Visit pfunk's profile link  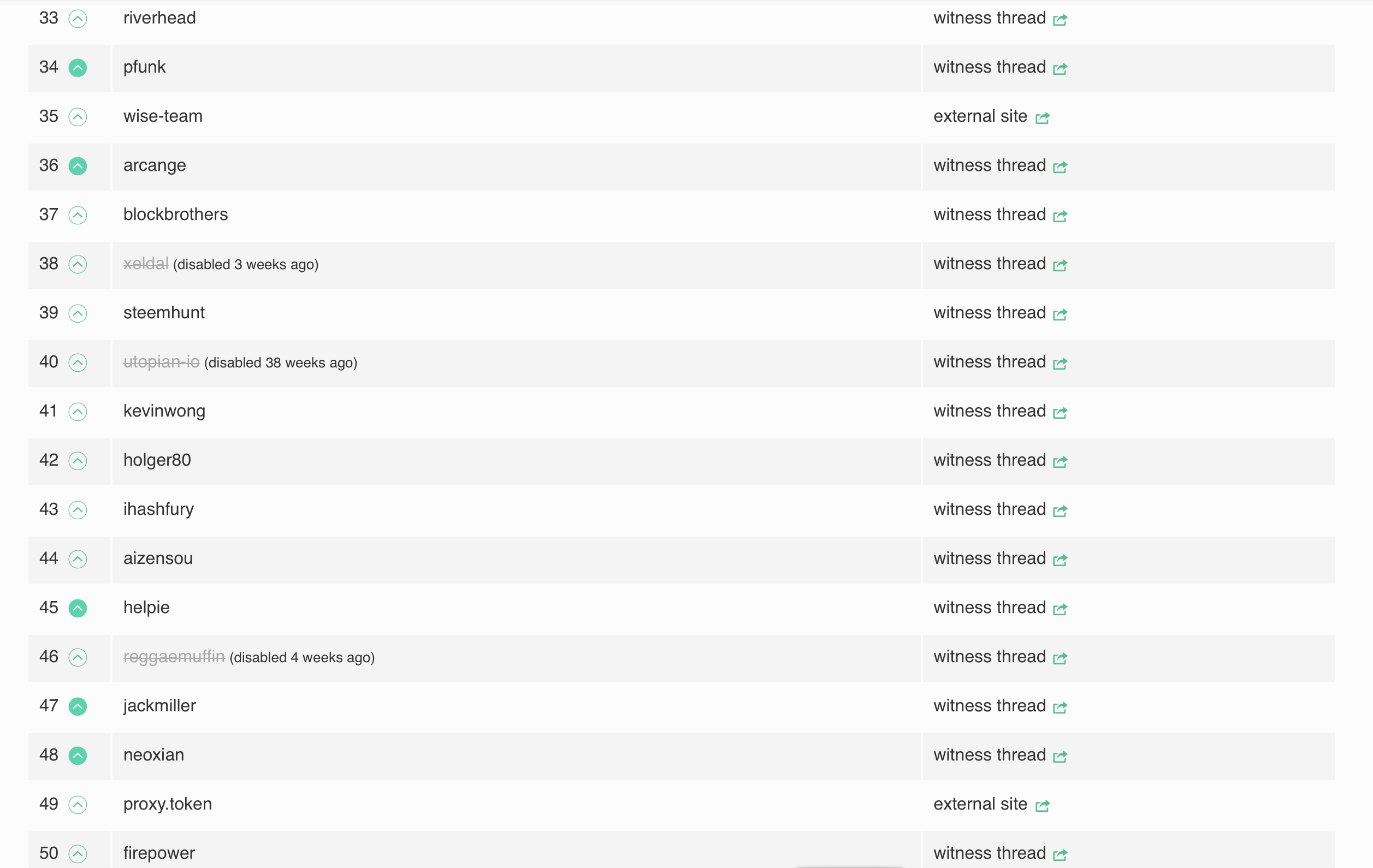(x=144, y=67)
